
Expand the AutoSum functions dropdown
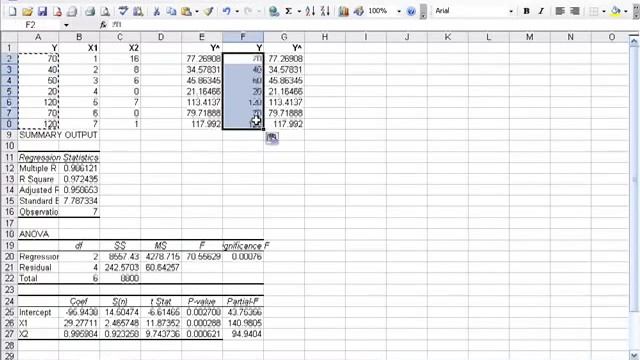coord(299,11)
